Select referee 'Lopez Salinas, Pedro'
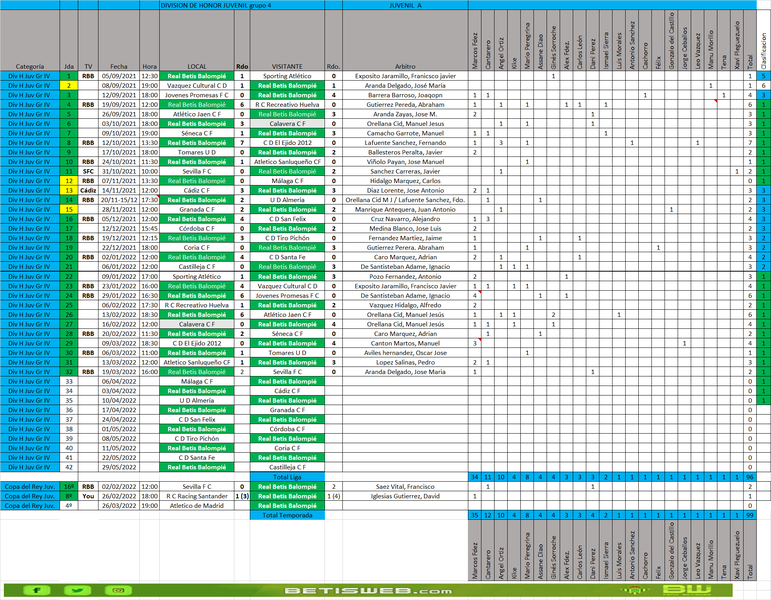Image resolution: width=771 pixels, height=600 pixels. (x=405, y=362)
